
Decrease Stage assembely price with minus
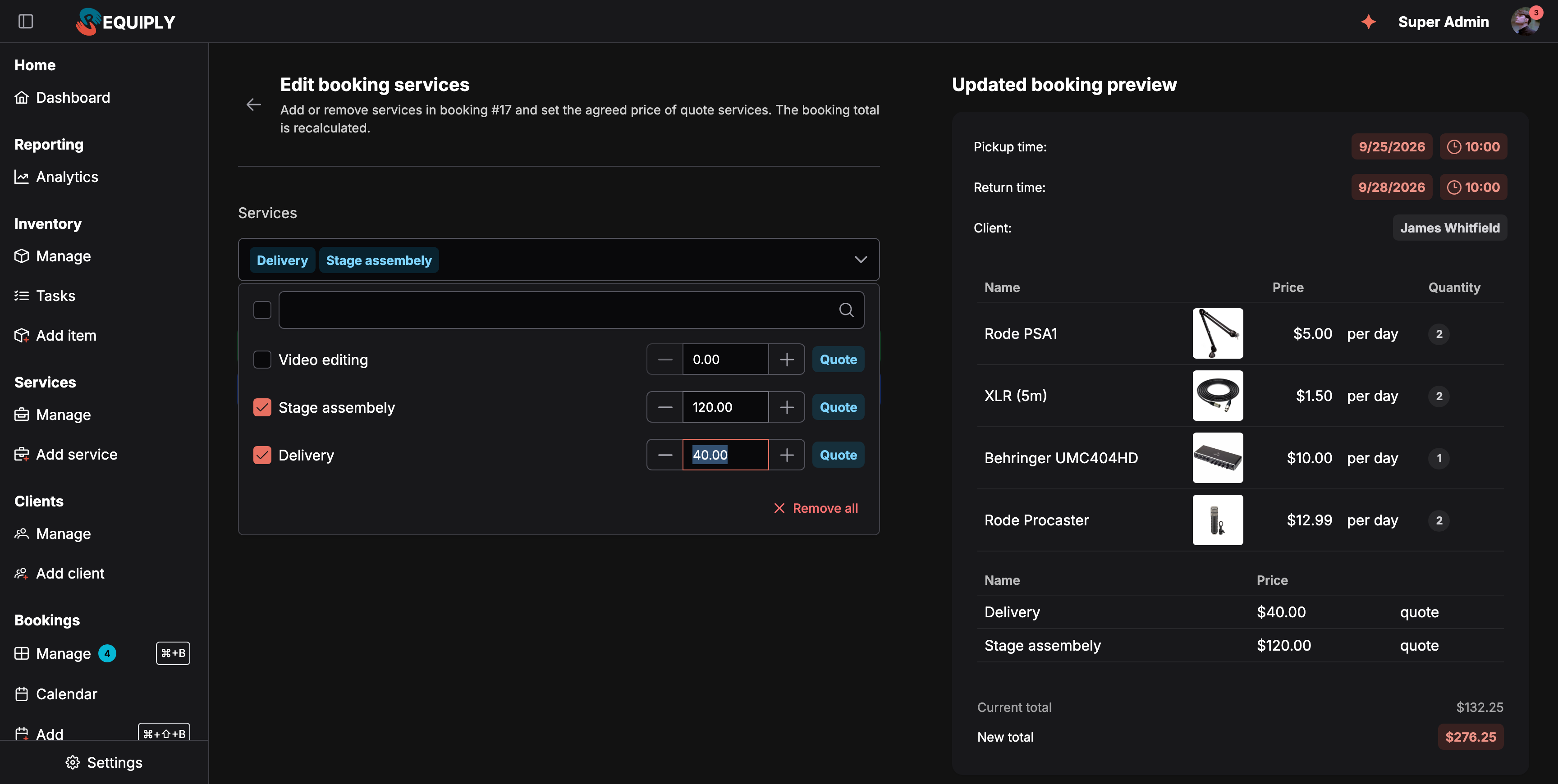click(664, 407)
